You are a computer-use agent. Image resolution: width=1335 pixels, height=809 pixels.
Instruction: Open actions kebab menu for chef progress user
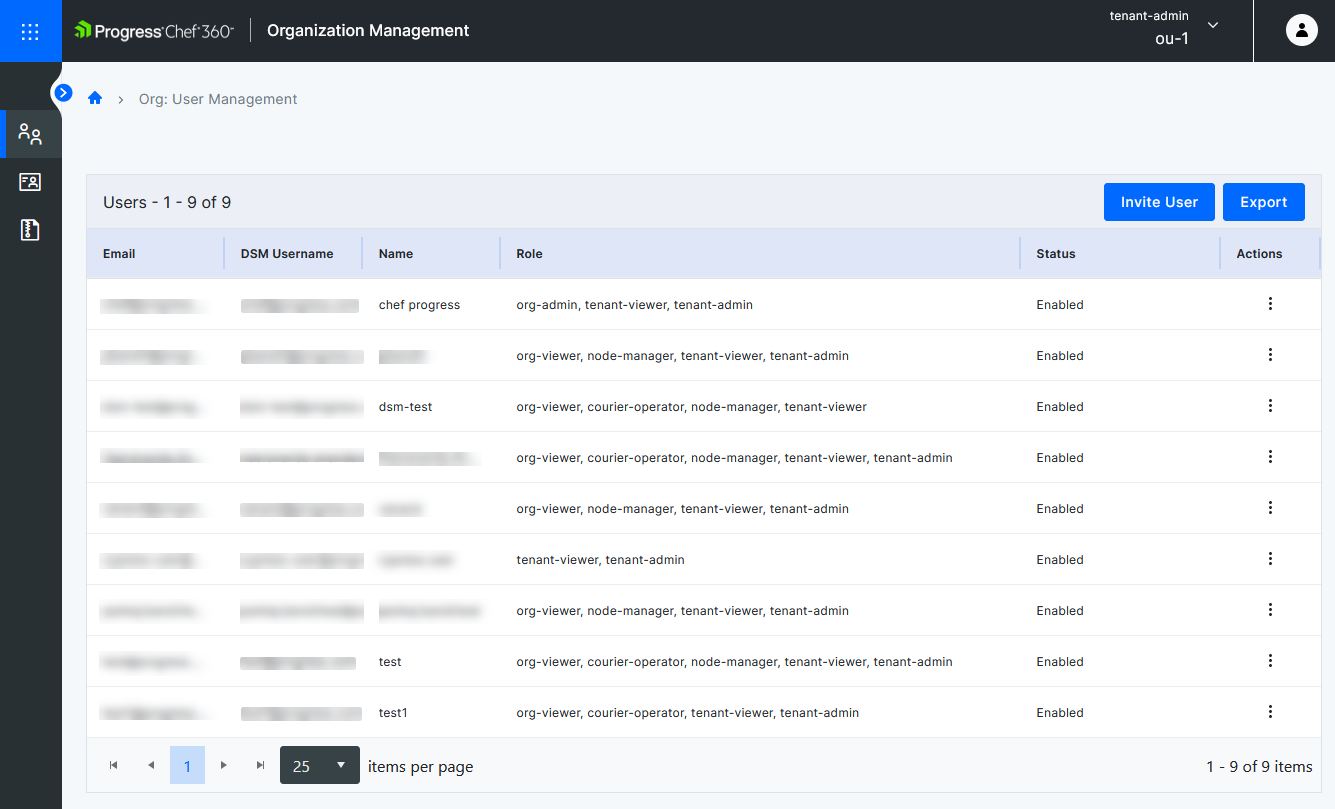coord(1270,303)
